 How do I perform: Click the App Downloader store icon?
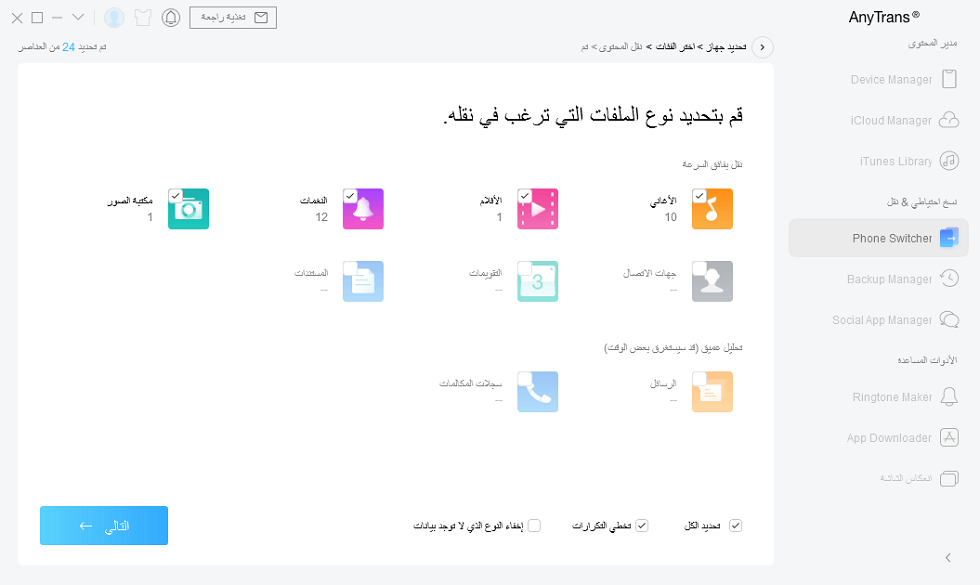949,438
